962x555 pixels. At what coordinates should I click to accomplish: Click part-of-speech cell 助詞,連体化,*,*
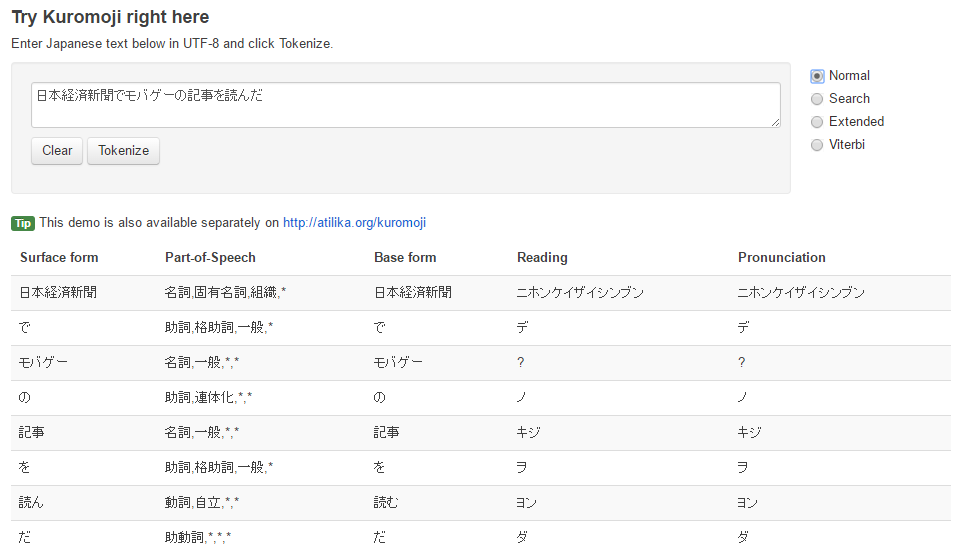tap(208, 397)
